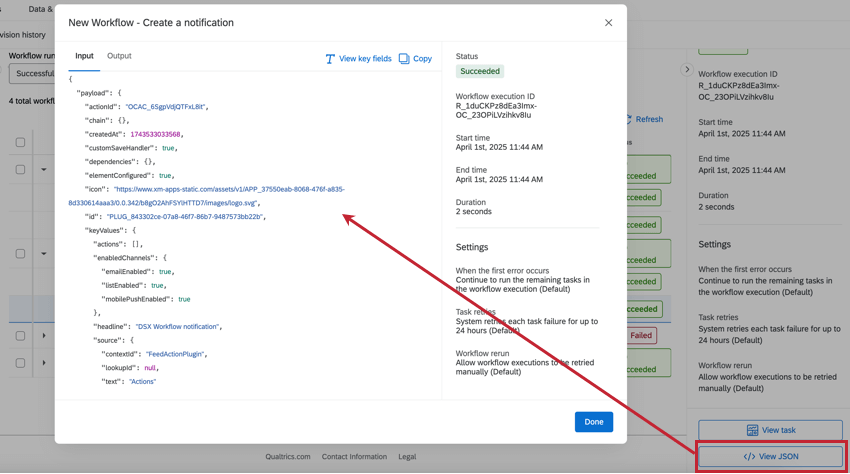Open the Legal footer link
Screen dimensions: 850x474
pos(407,457)
